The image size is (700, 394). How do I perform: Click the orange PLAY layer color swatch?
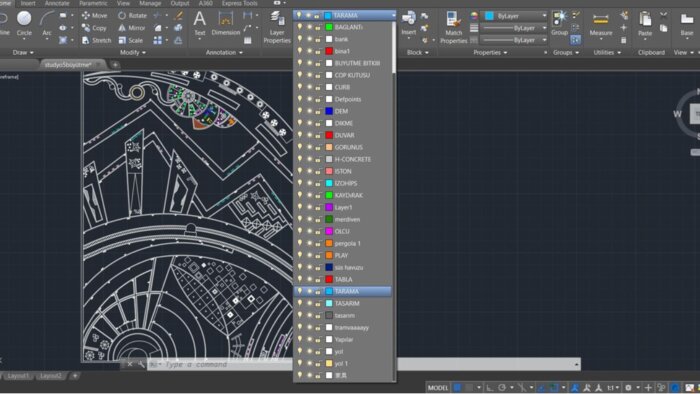click(x=329, y=255)
